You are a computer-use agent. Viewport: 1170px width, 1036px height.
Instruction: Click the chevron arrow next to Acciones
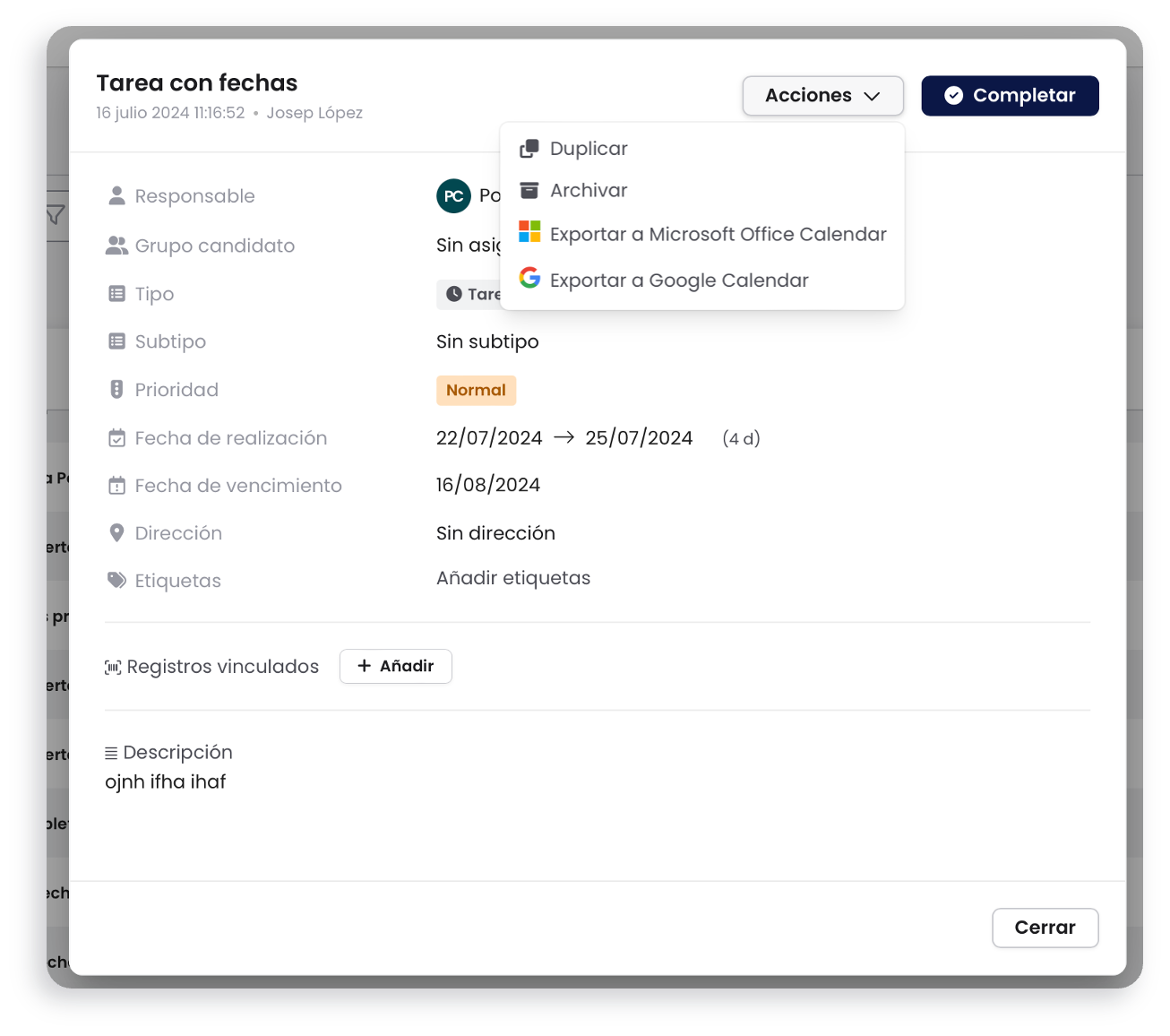[872, 97]
